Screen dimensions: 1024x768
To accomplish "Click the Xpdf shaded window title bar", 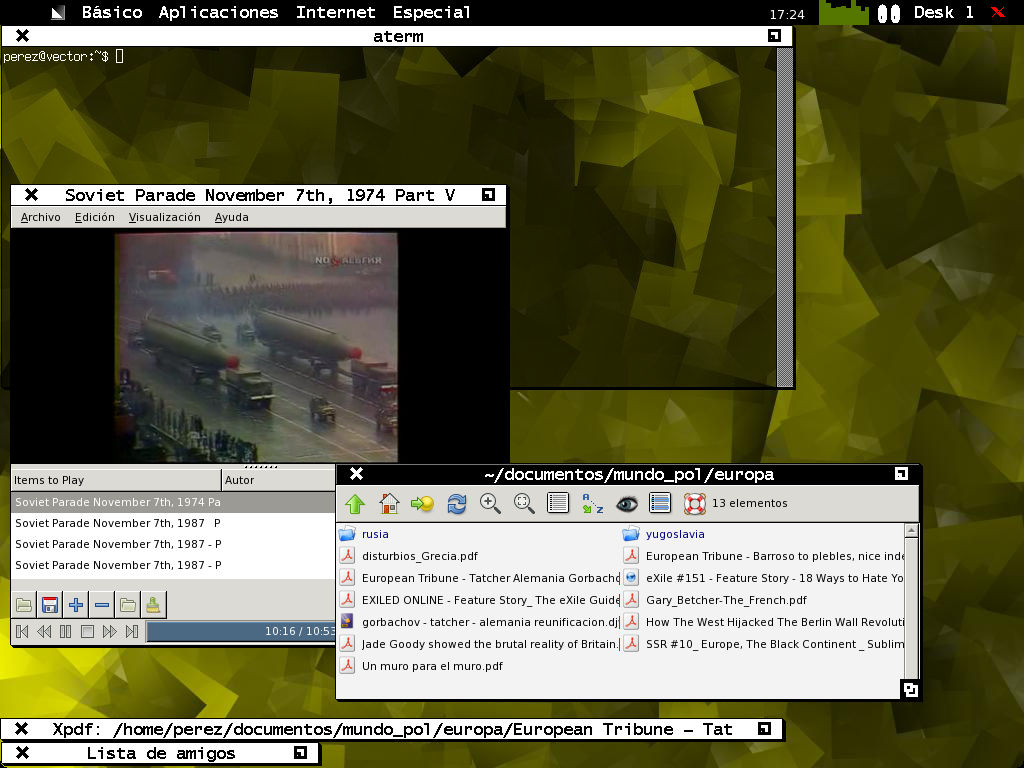I will (x=392, y=729).
